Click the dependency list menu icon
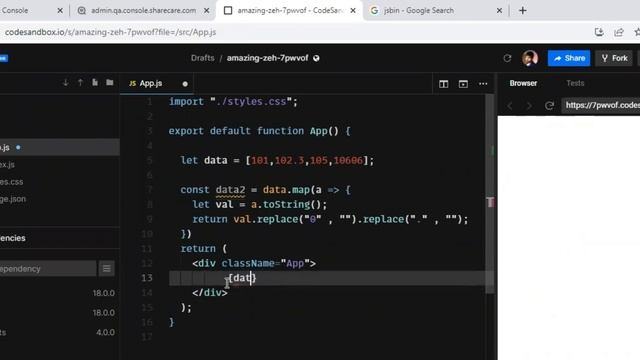 click(x=107, y=269)
